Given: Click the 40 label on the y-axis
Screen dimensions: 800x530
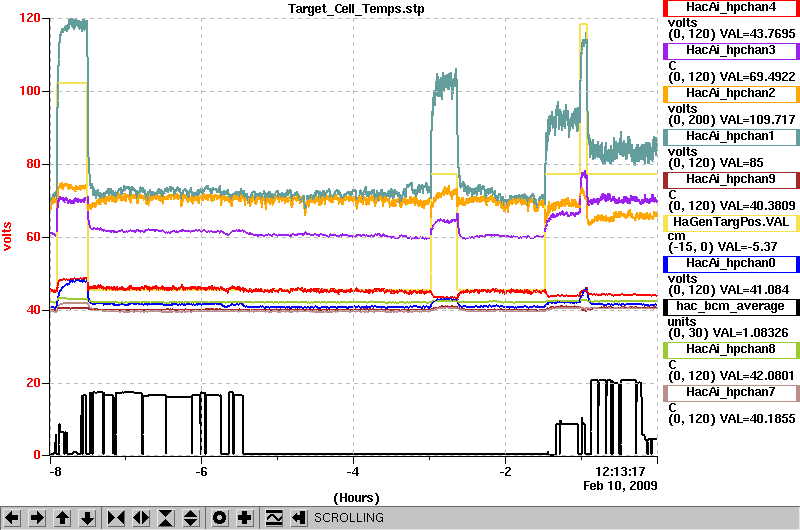Looking at the screenshot, I should tap(33, 310).
